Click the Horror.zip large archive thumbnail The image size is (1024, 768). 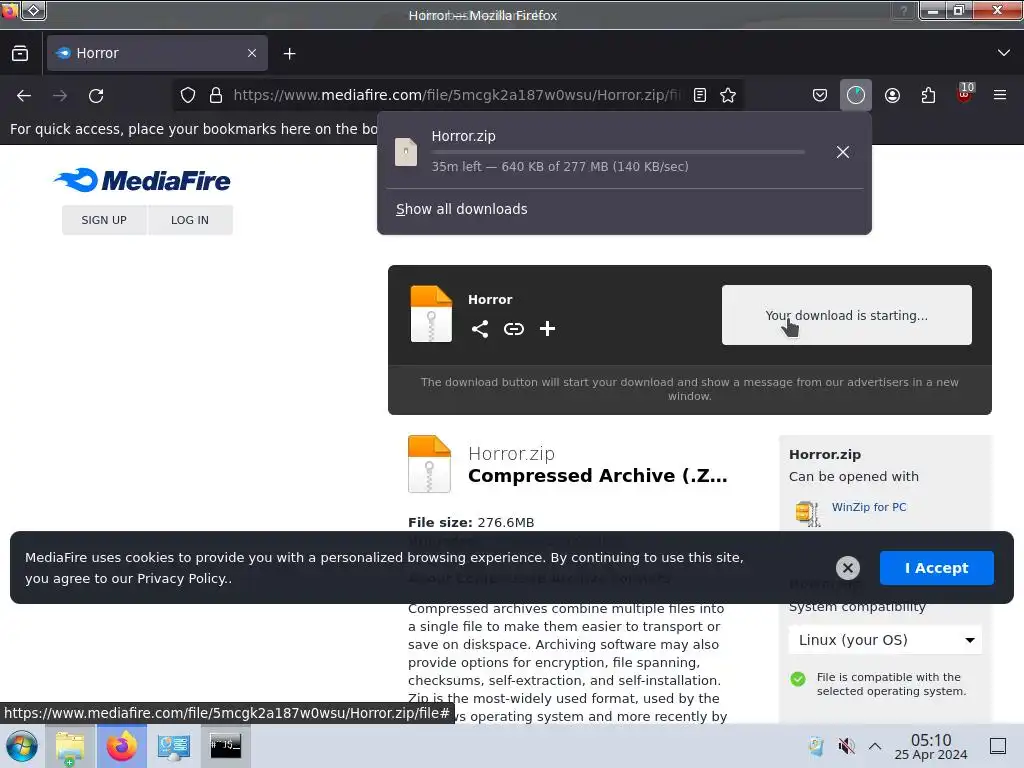click(429, 464)
